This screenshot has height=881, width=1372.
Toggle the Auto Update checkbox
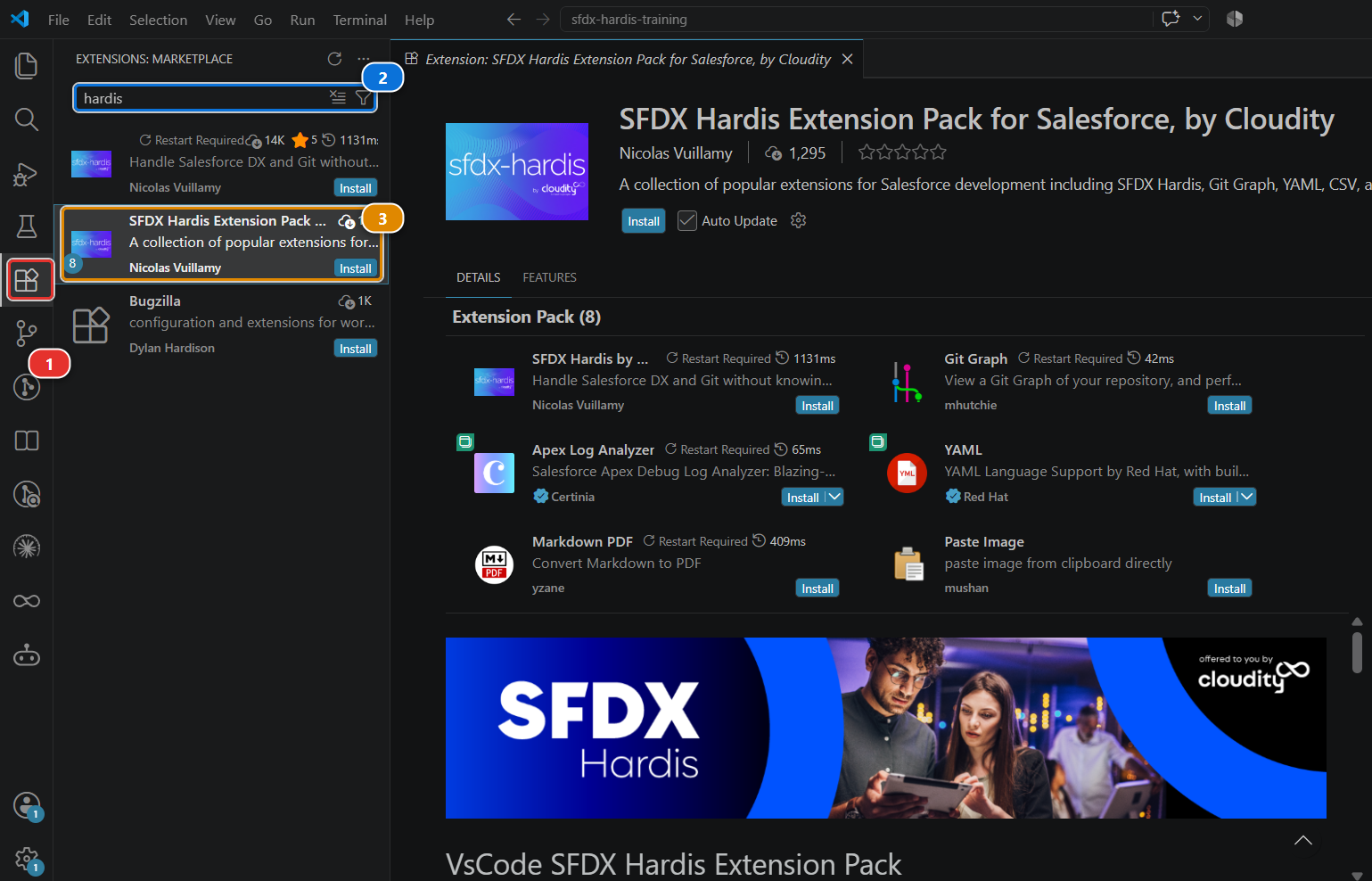[686, 220]
